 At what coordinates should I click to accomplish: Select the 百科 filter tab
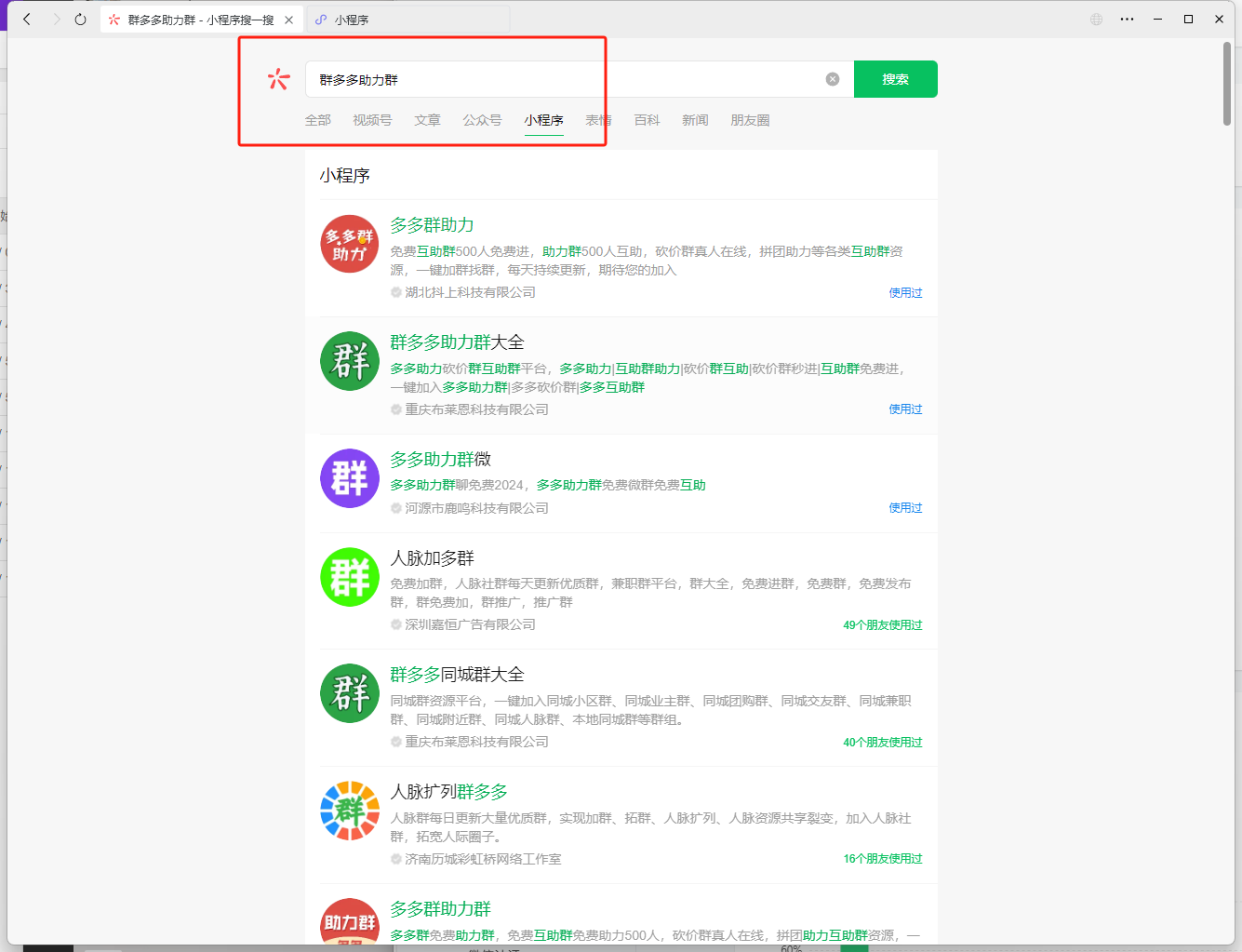(647, 120)
